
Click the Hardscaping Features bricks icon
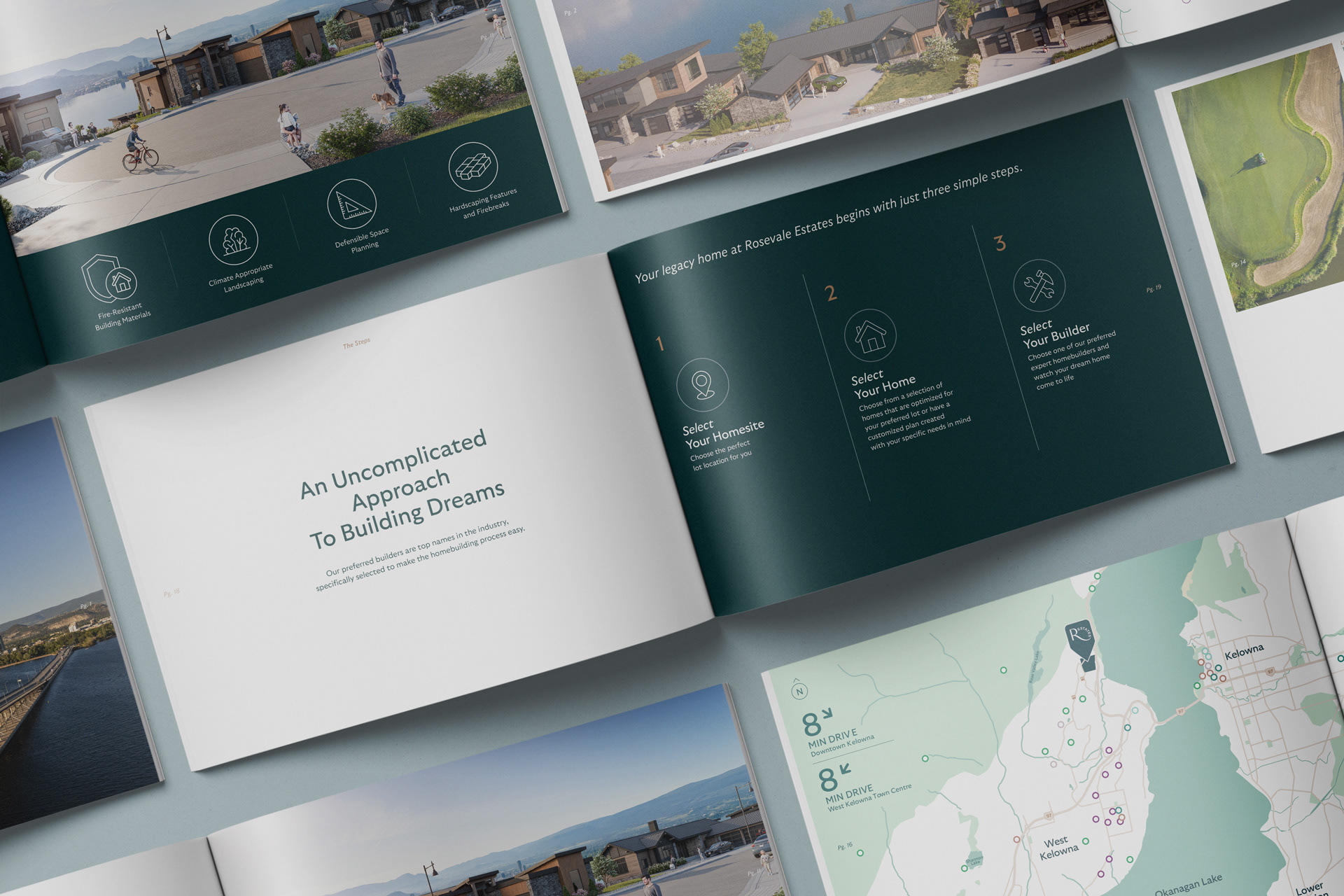pyautogui.click(x=473, y=167)
